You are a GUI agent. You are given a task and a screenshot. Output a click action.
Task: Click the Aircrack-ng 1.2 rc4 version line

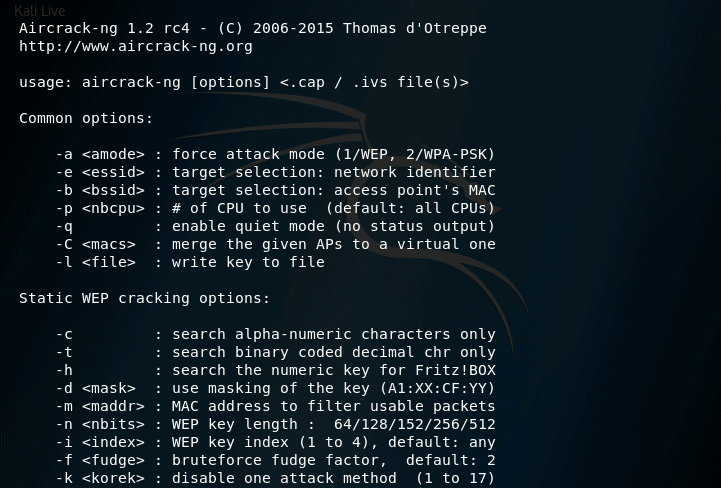point(253,28)
